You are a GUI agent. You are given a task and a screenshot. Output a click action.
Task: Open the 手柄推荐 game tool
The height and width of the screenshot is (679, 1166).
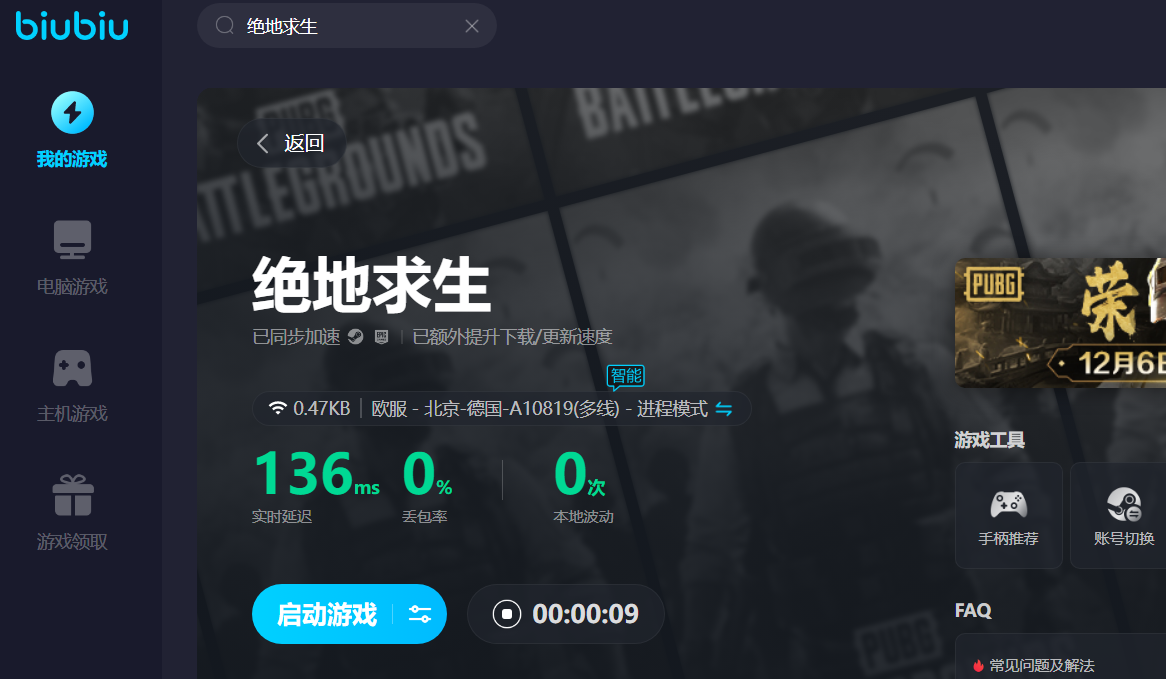click(x=1008, y=515)
